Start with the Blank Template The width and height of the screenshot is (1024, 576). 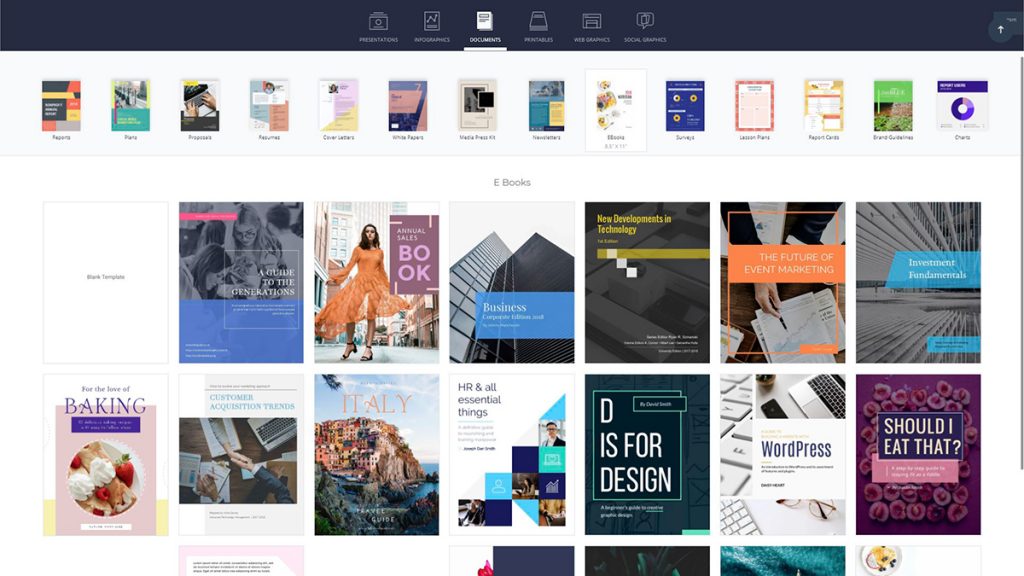point(106,282)
